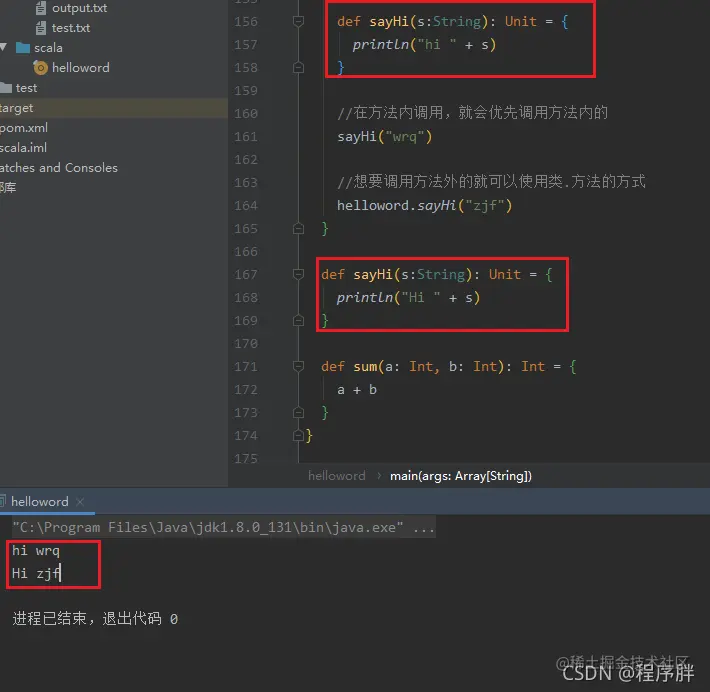The image size is (710, 692).
Task: Click the sayHi("wrq") call on line 161
Action: 384,136
